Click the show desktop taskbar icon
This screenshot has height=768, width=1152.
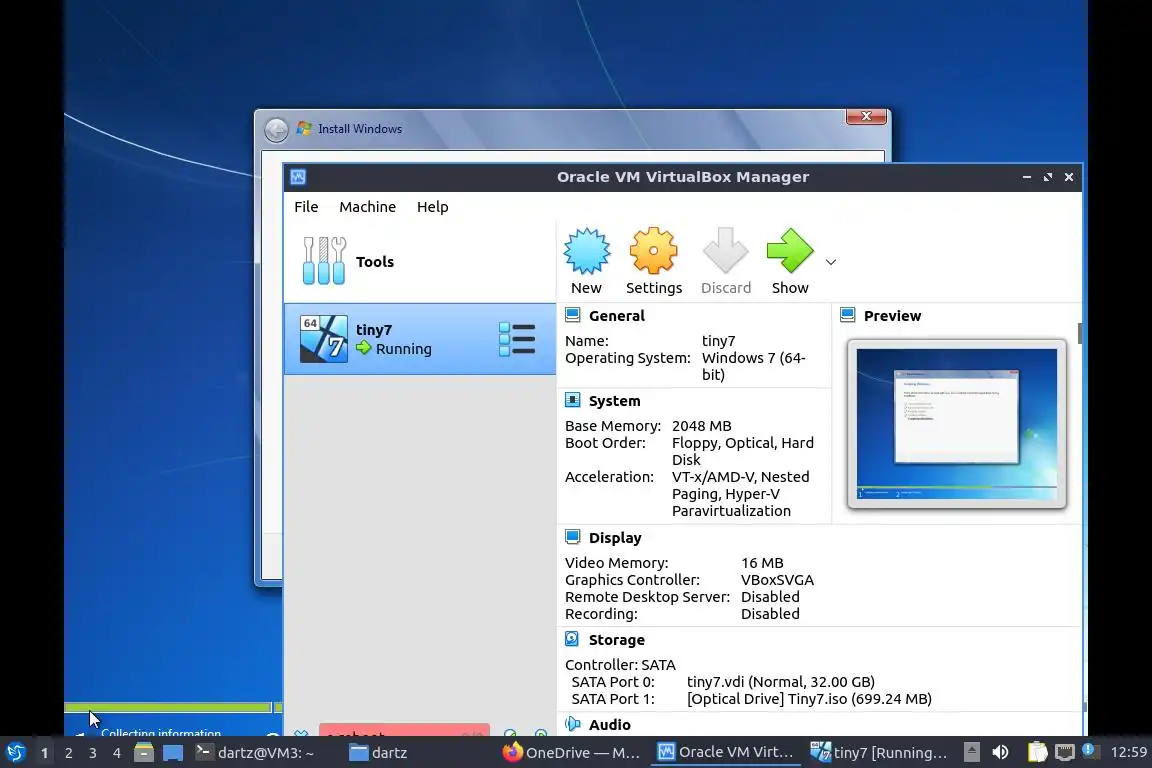coord(173,753)
